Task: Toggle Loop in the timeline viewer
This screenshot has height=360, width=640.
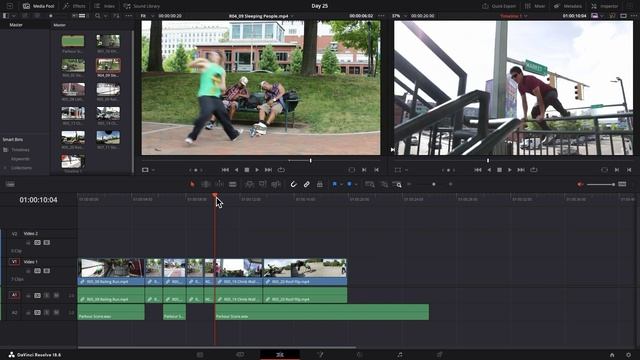Action: (x=534, y=170)
